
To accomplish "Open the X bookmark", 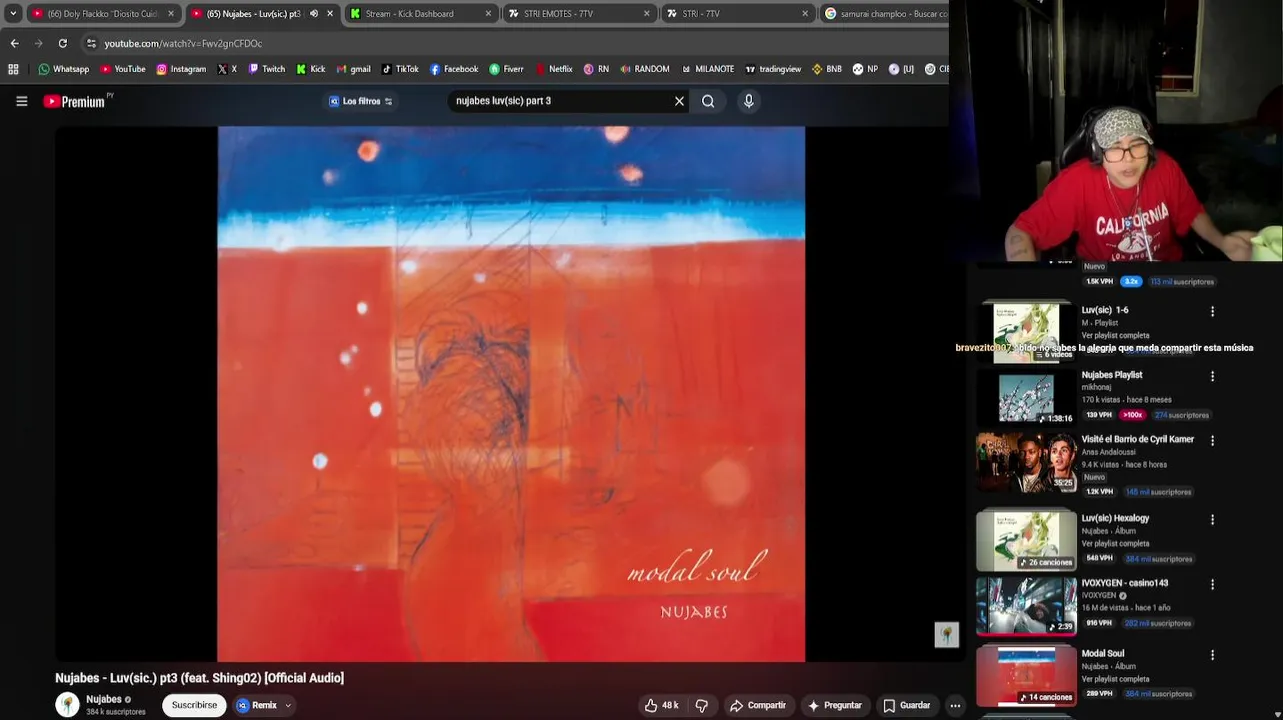I will pos(227,69).
